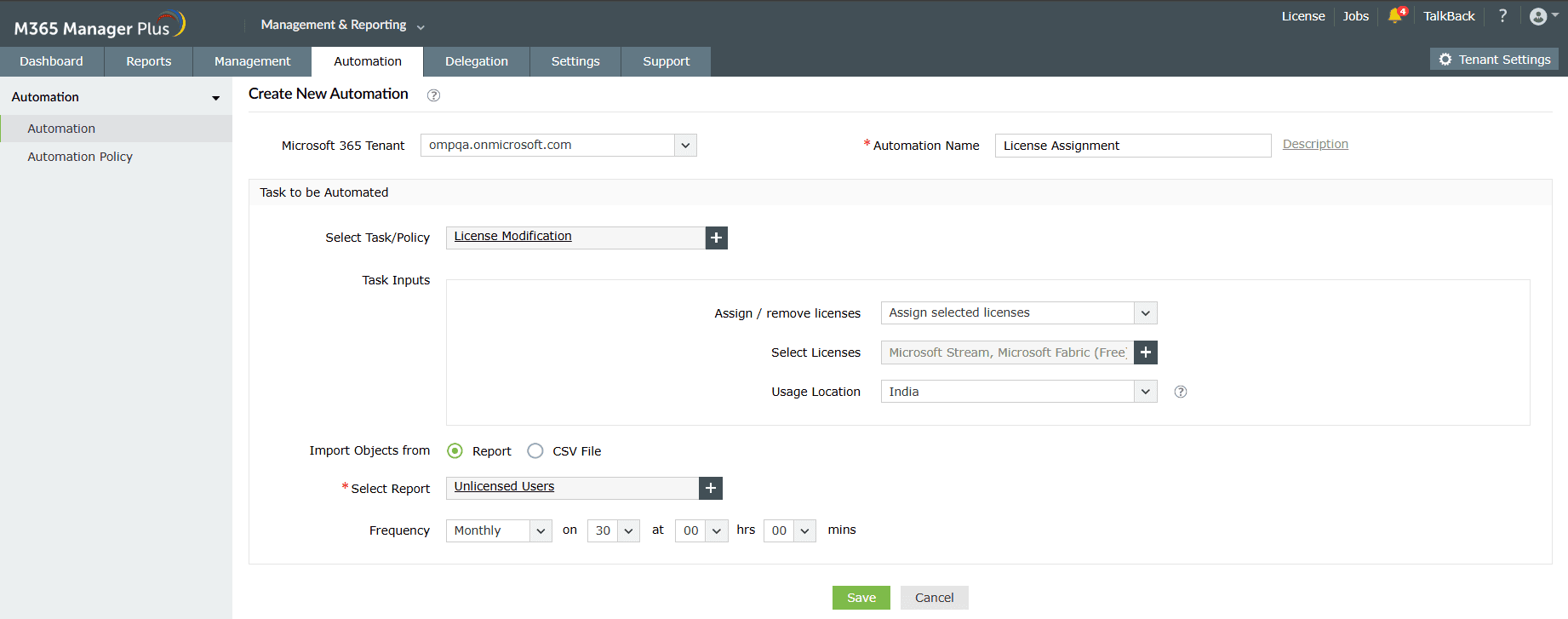Expand the Management & Reporting menu
Image resolution: width=1568 pixels, height=619 pixels.
(x=342, y=25)
